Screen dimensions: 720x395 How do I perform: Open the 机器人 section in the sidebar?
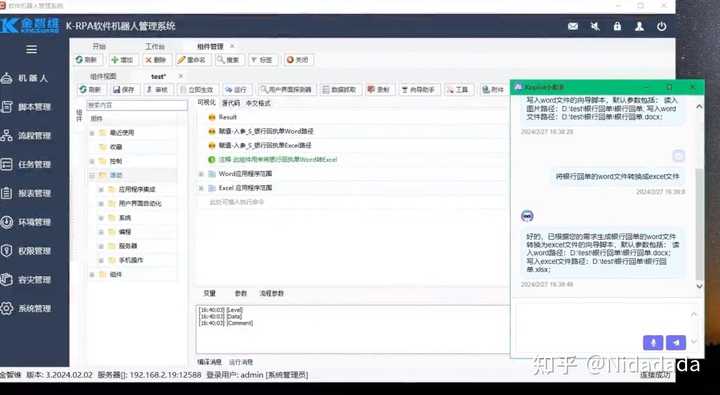[25, 78]
